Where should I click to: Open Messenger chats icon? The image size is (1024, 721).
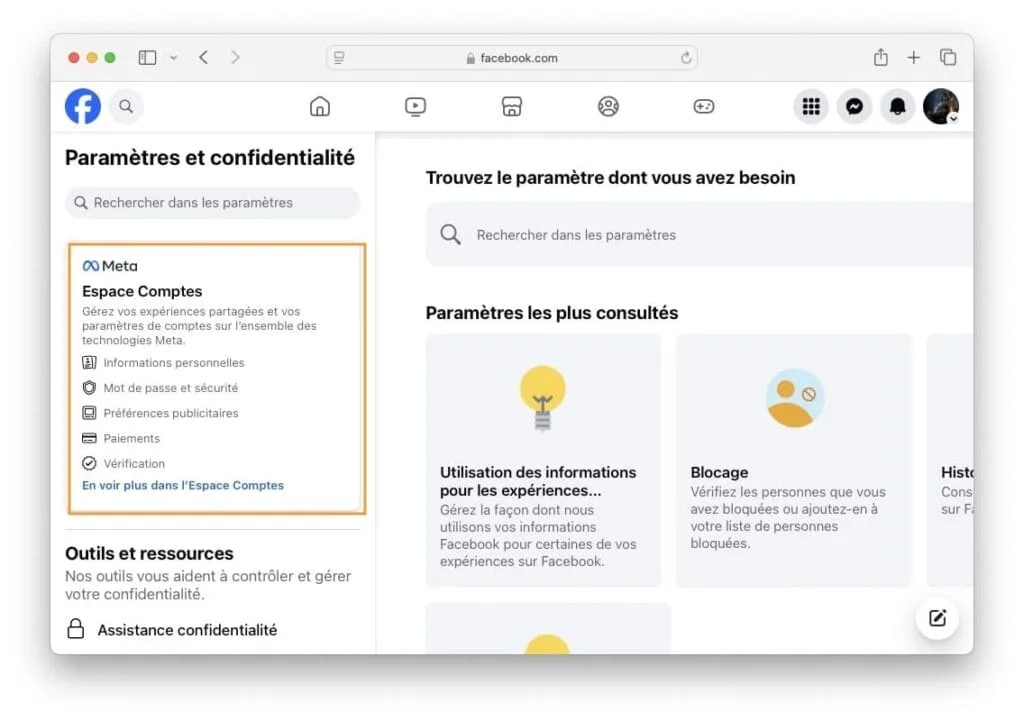pyautogui.click(x=854, y=106)
